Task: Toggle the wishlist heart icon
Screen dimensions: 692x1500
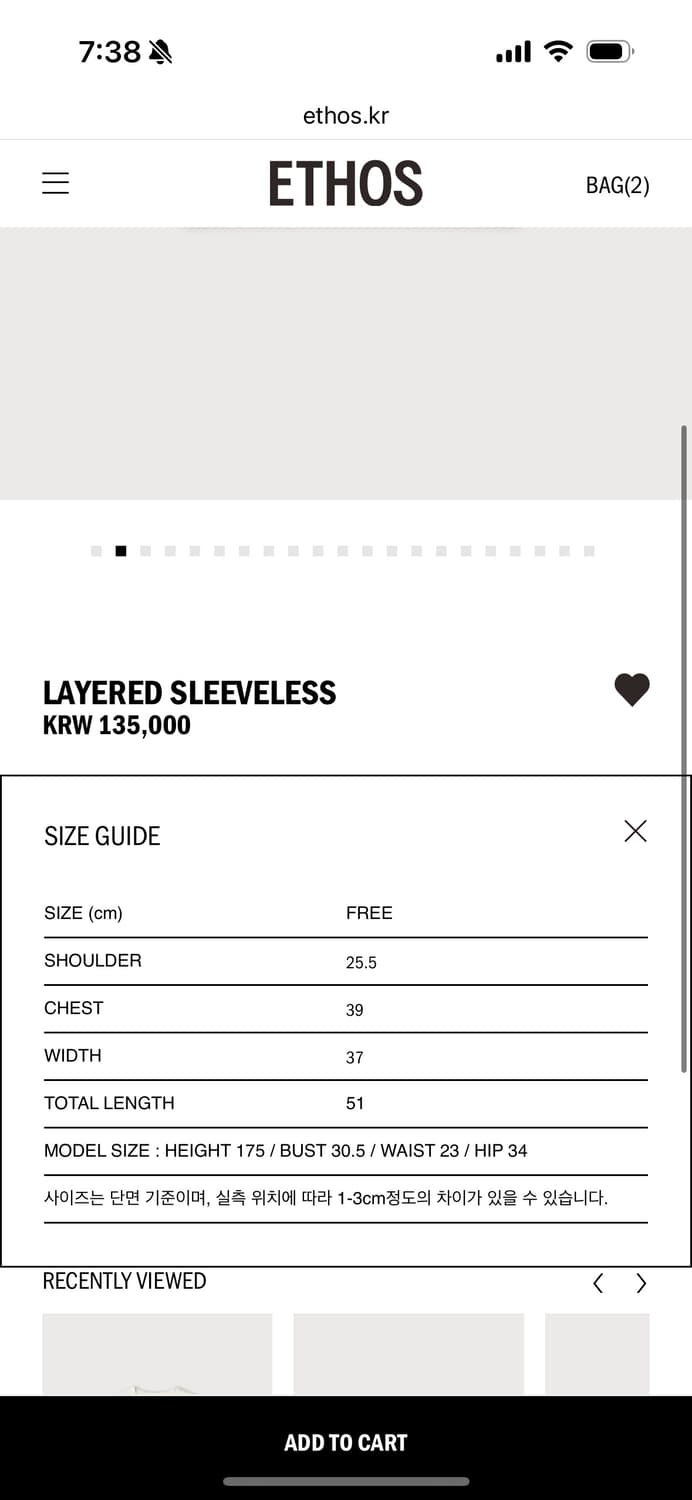Action: pyautogui.click(x=631, y=690)
